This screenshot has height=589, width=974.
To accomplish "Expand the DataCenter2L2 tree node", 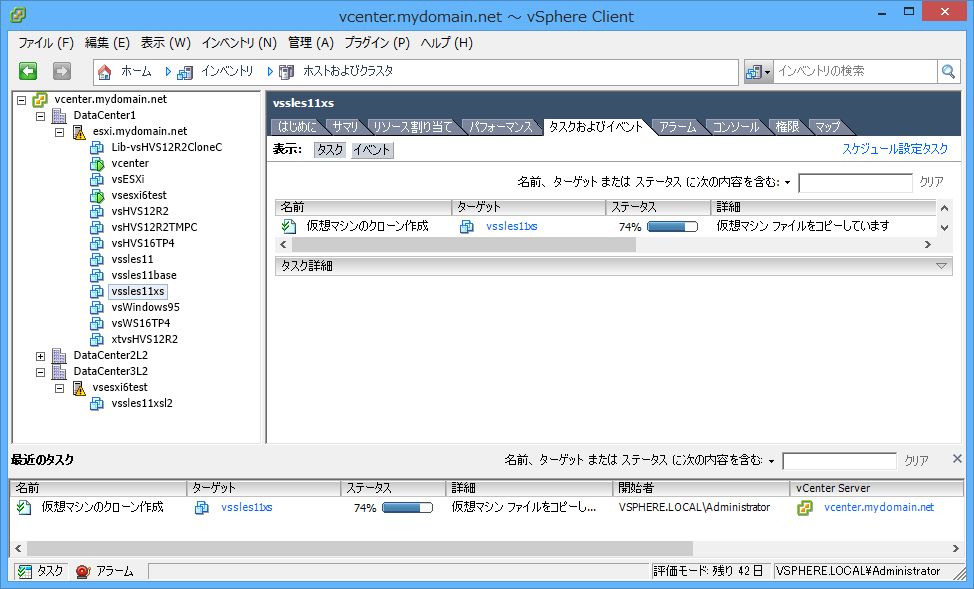I will 40,357.
